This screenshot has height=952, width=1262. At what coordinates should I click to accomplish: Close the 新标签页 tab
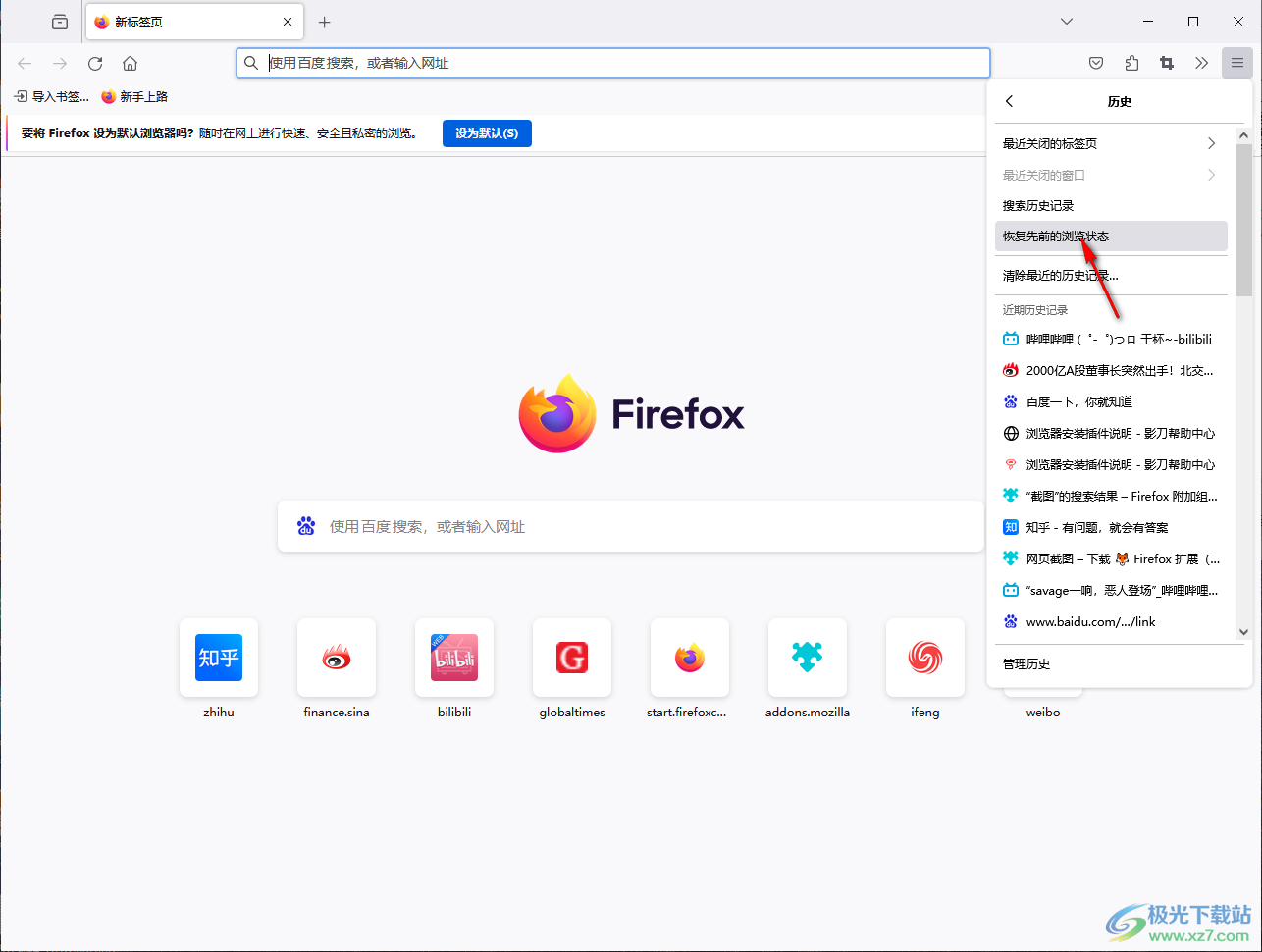point(288,22)
